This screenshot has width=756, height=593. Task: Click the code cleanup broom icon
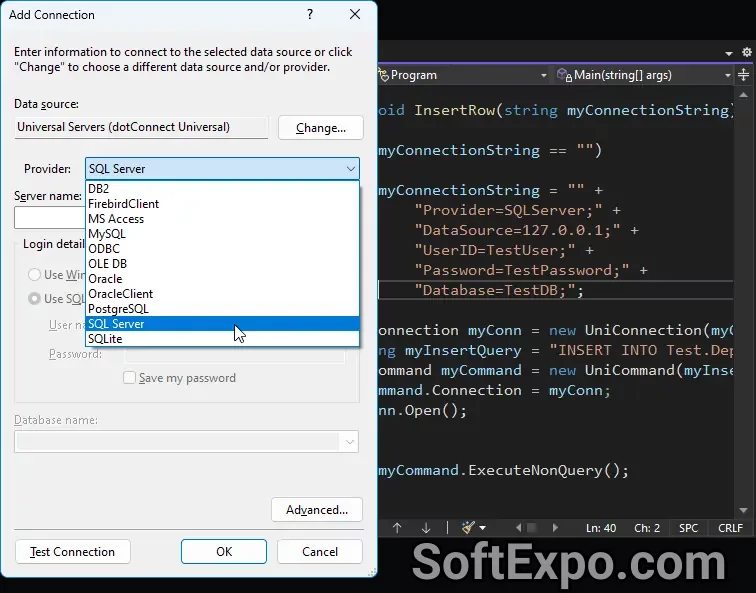[x=468, y=528]
